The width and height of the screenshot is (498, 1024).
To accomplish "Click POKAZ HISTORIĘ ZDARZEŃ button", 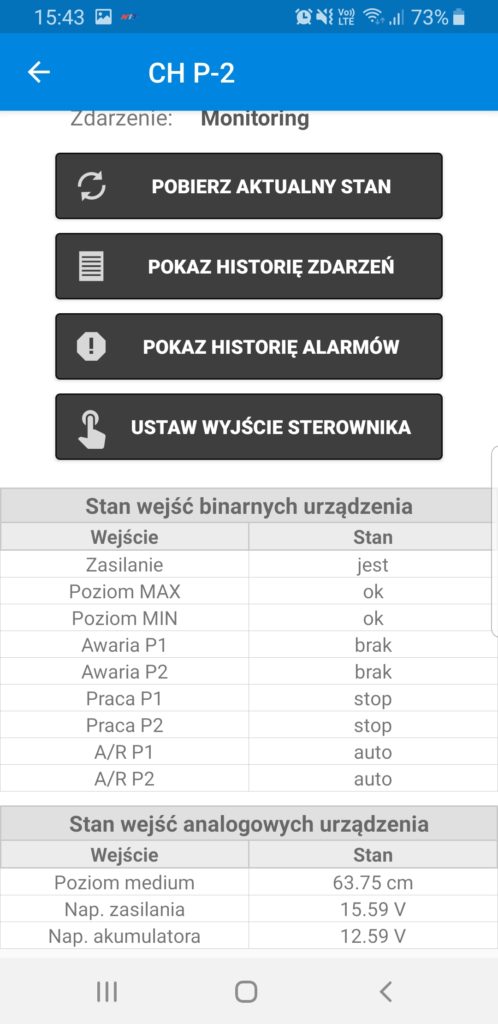I will 249,266.
